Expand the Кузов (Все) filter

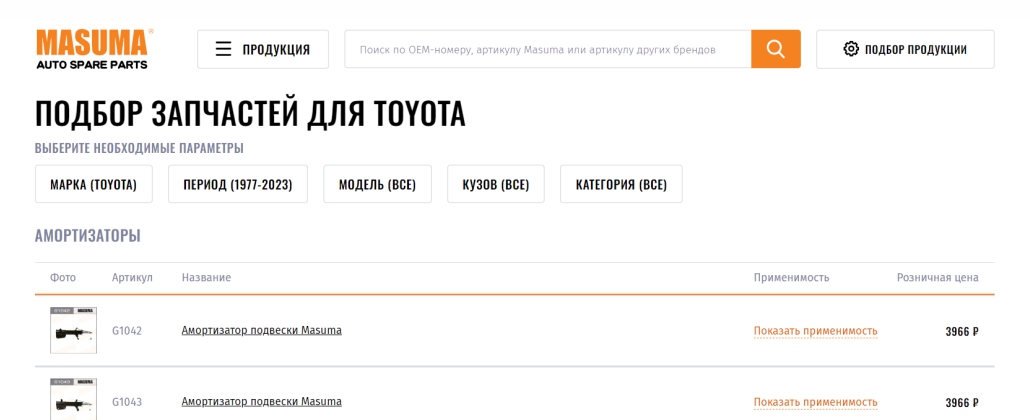pos(495,185)
